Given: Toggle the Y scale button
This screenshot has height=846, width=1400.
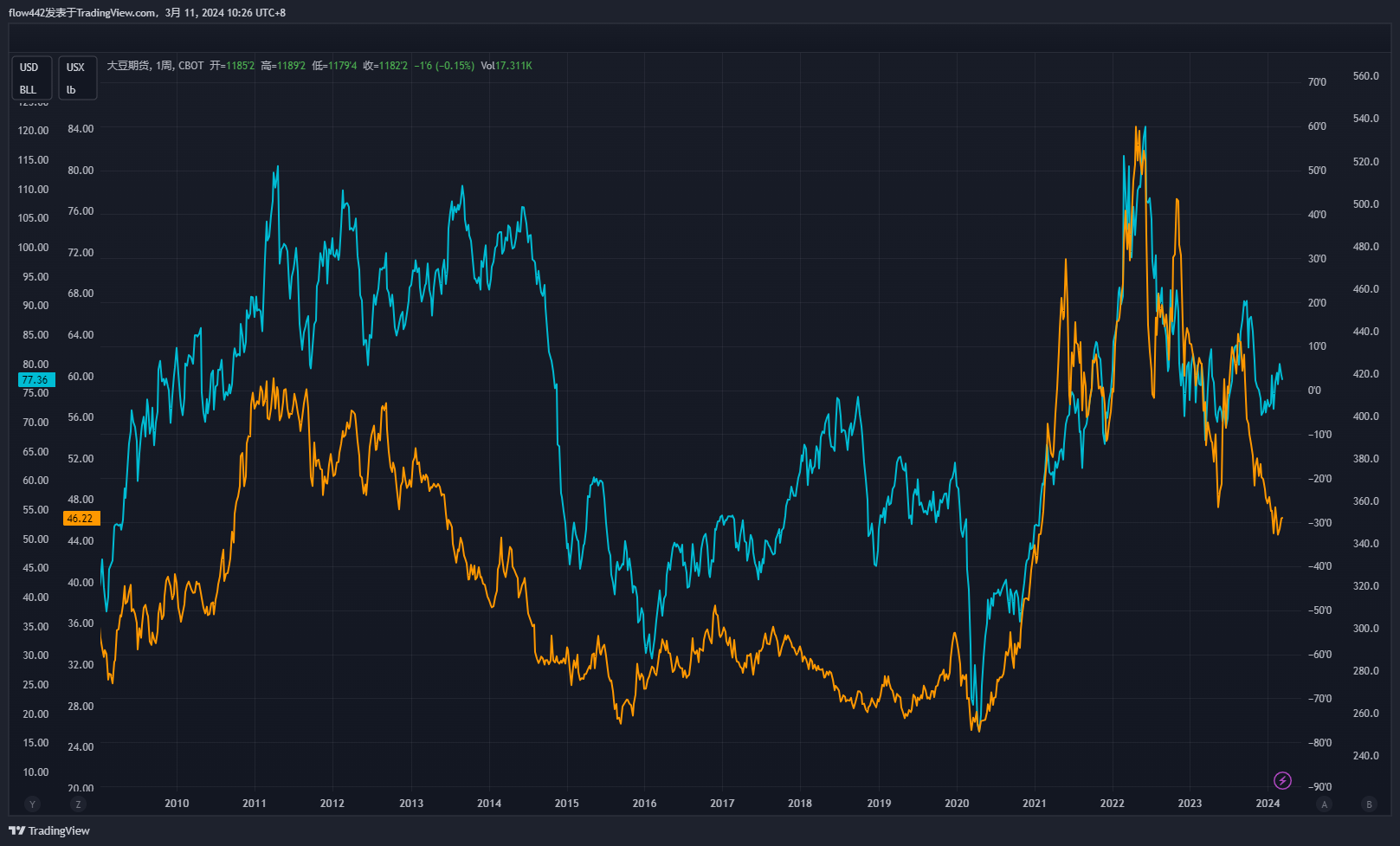Looking at the screenshot, I should 33,804.
